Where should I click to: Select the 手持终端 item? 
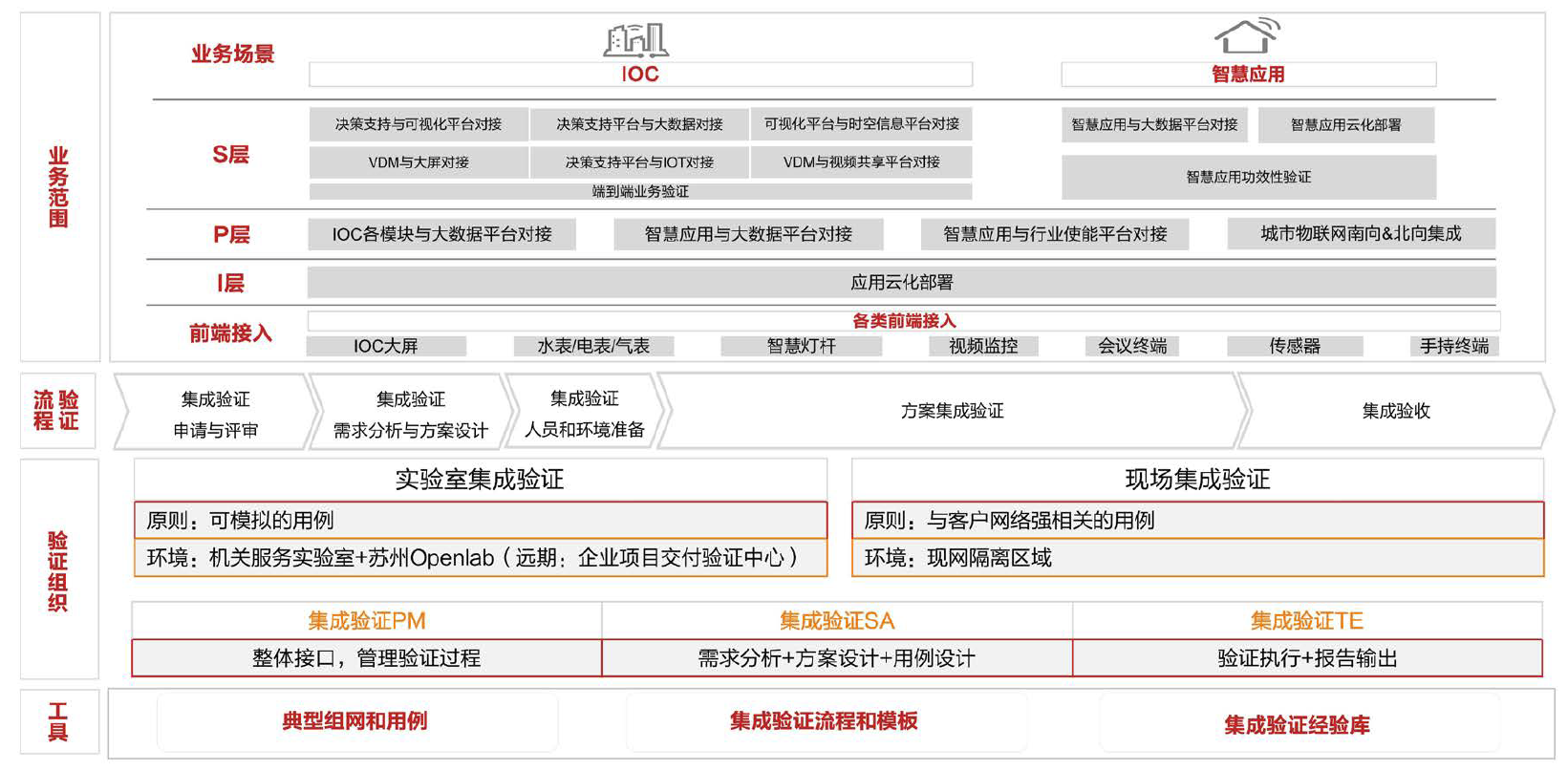pos(1454,346)
